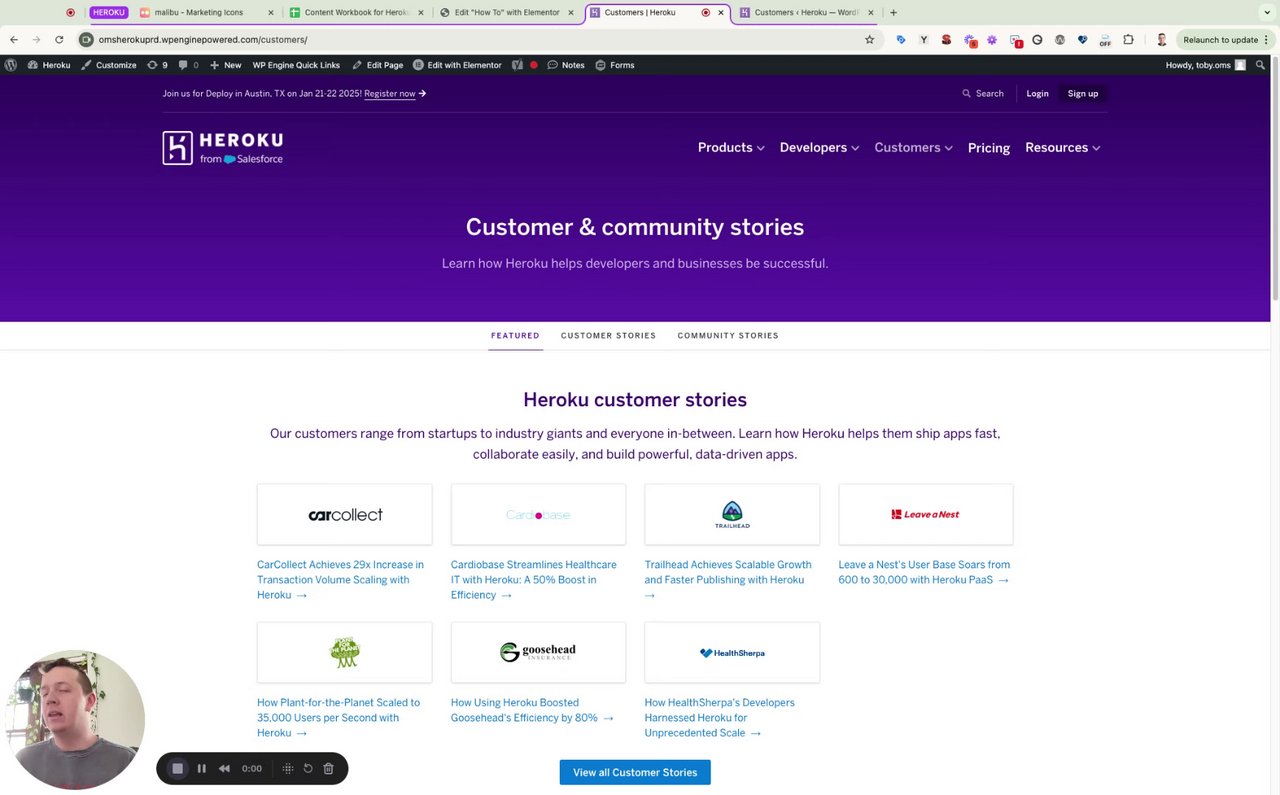Open the Trailhead logo card
The width and height of the screenshot is (1280, 795).
732,515
